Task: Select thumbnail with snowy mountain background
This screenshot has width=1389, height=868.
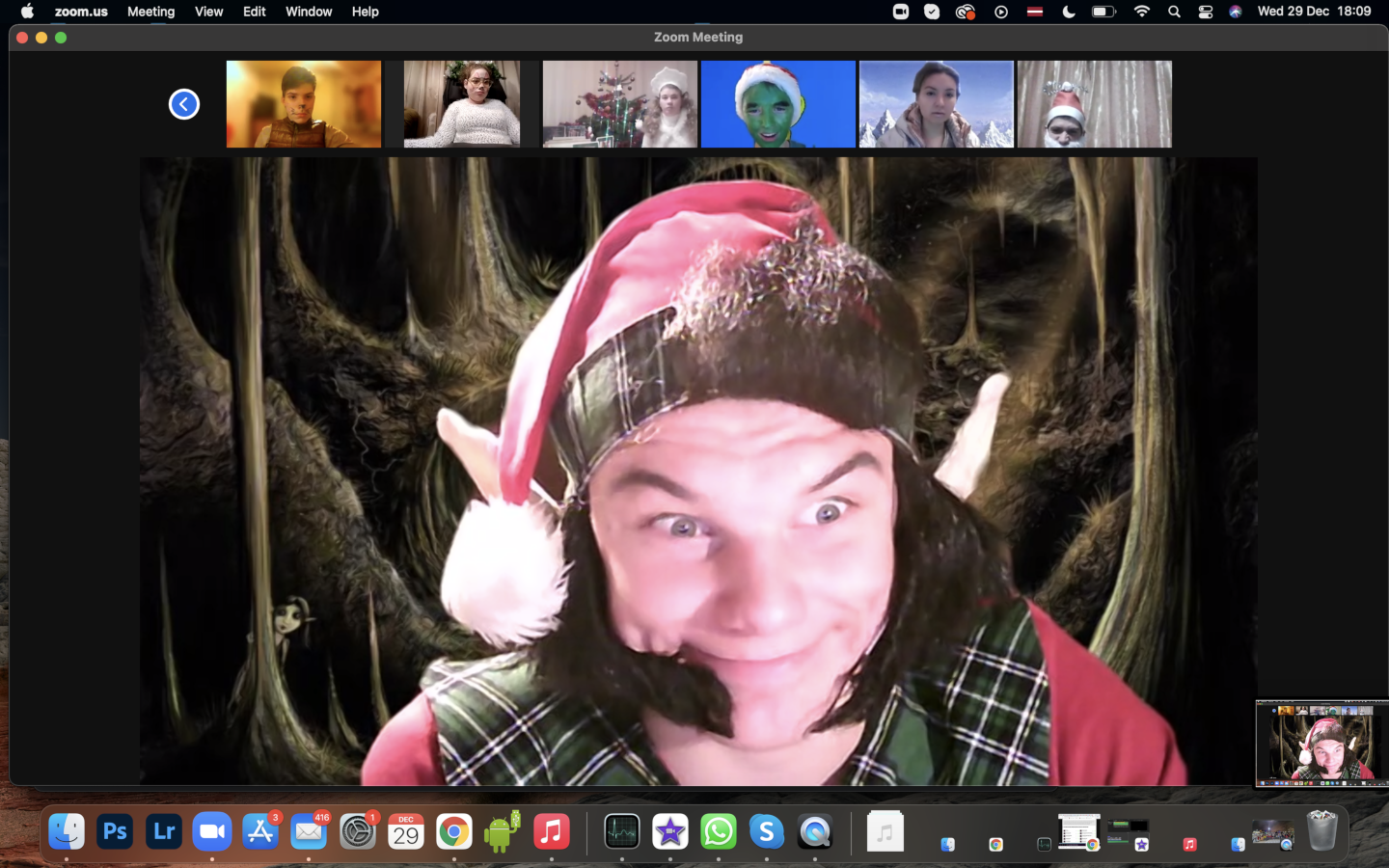Action: (x=937, y=104)
